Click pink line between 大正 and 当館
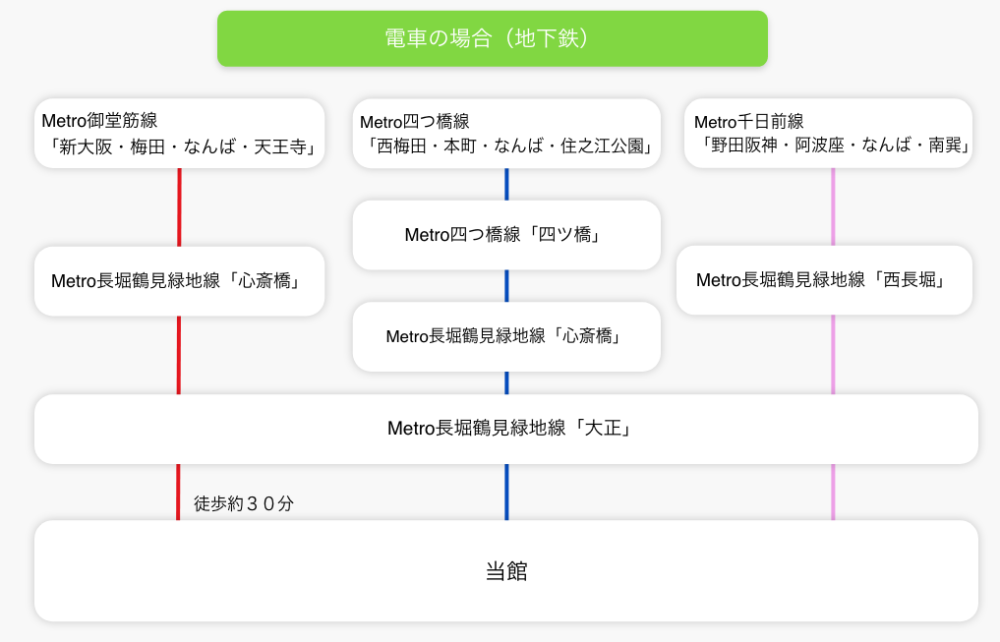The height and width of the screenshot is (642, 1000). (x=833, y=492)
